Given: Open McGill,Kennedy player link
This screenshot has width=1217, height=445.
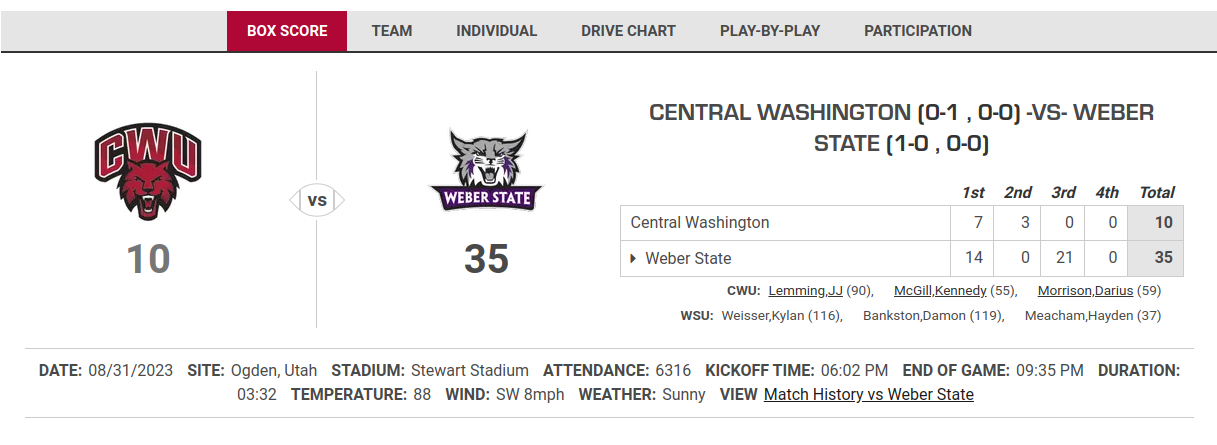Looking at the screenshot, I should point(940,291).
